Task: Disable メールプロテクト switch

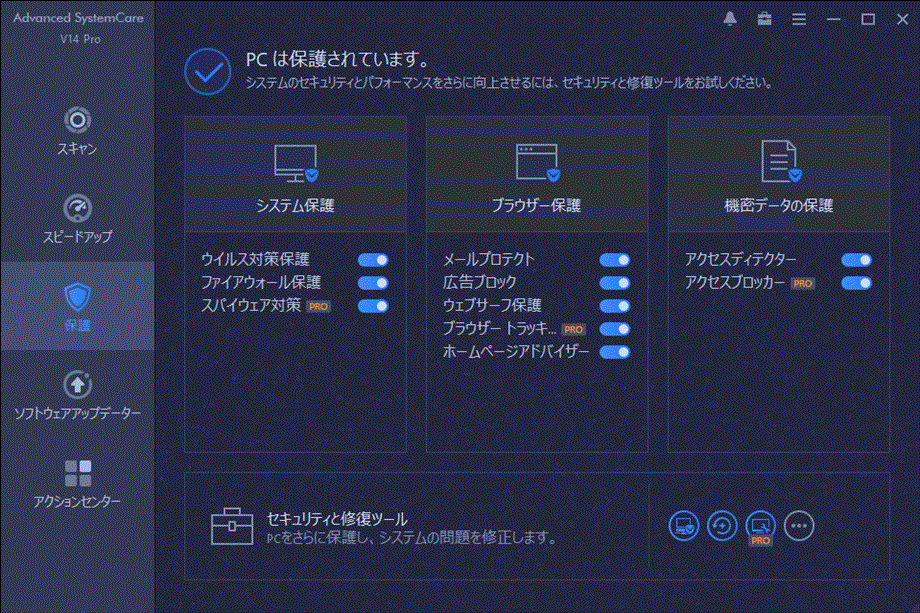Action: 615,260
